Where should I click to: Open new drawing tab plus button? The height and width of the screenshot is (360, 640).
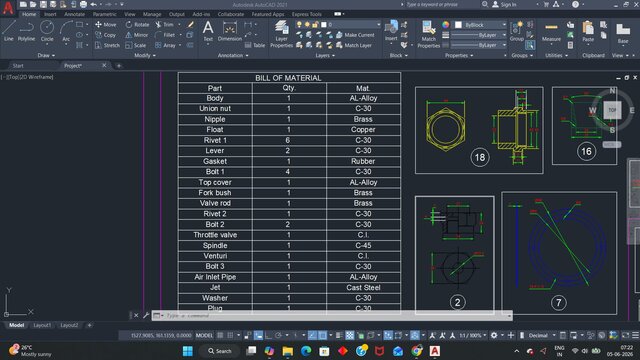pos(119,66)
